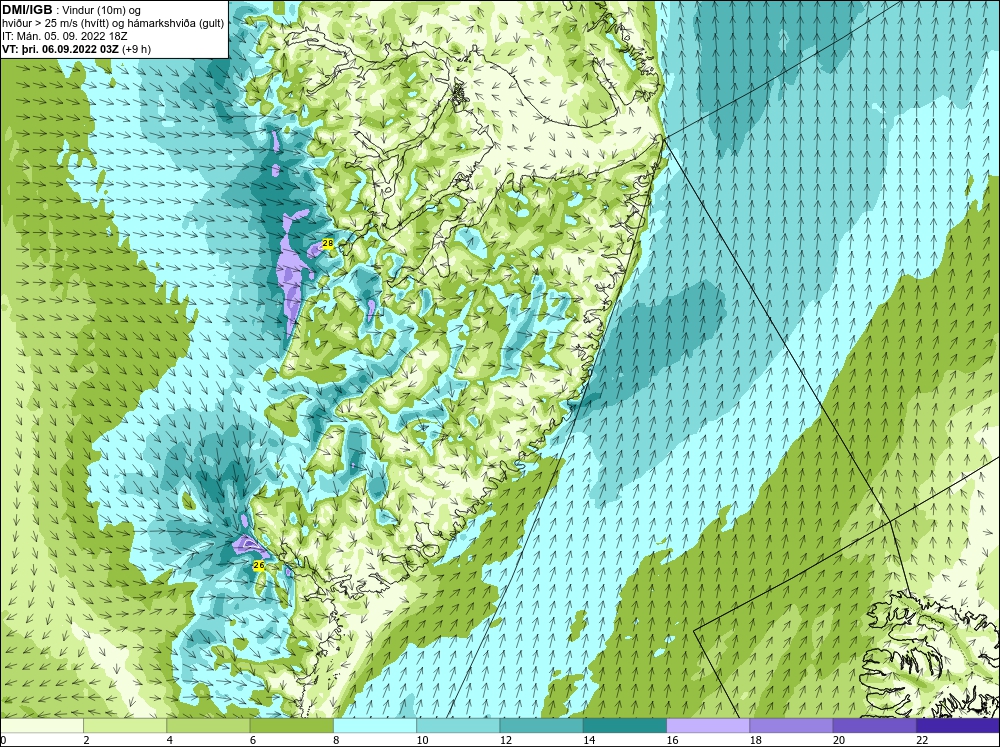Click the darkest purple legend swatch above 22

click(958, 726)
